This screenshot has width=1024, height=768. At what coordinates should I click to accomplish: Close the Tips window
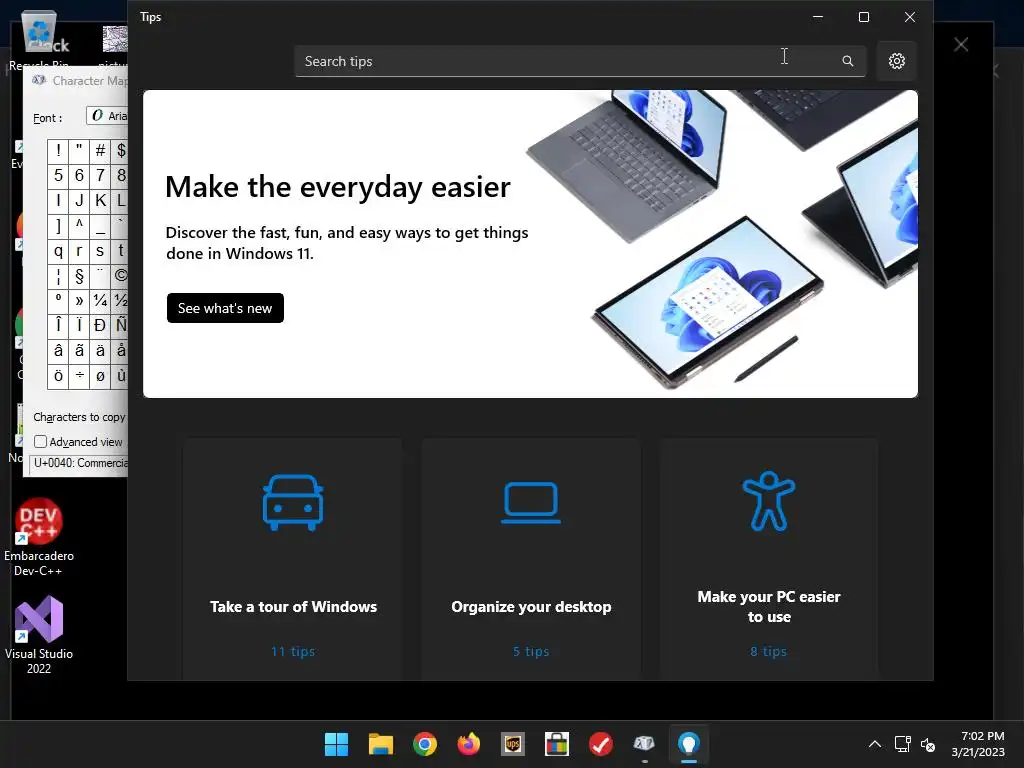click(910, 17)
